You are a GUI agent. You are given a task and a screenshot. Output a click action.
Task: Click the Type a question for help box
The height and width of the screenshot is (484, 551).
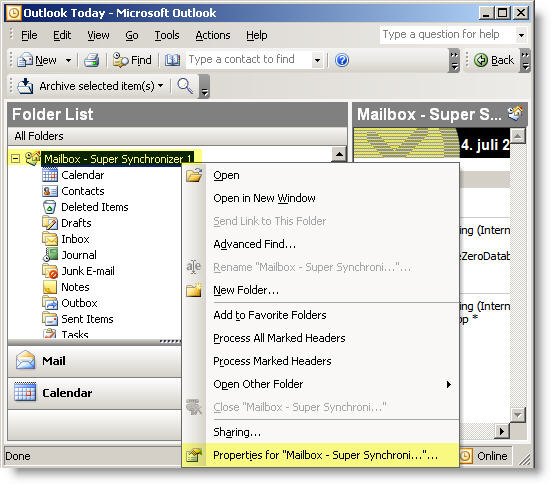click(447, 34)
